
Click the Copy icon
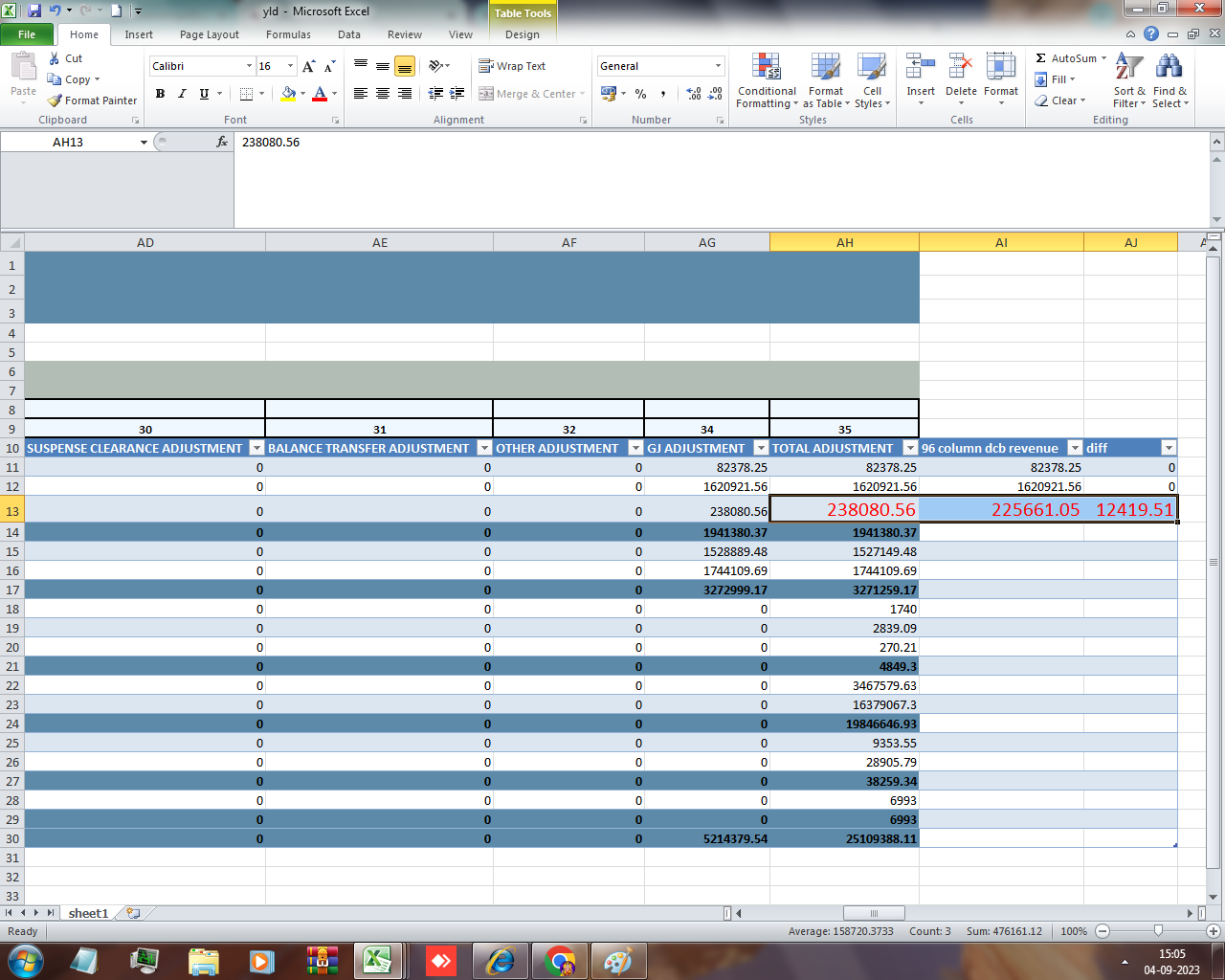pos(55,79)
